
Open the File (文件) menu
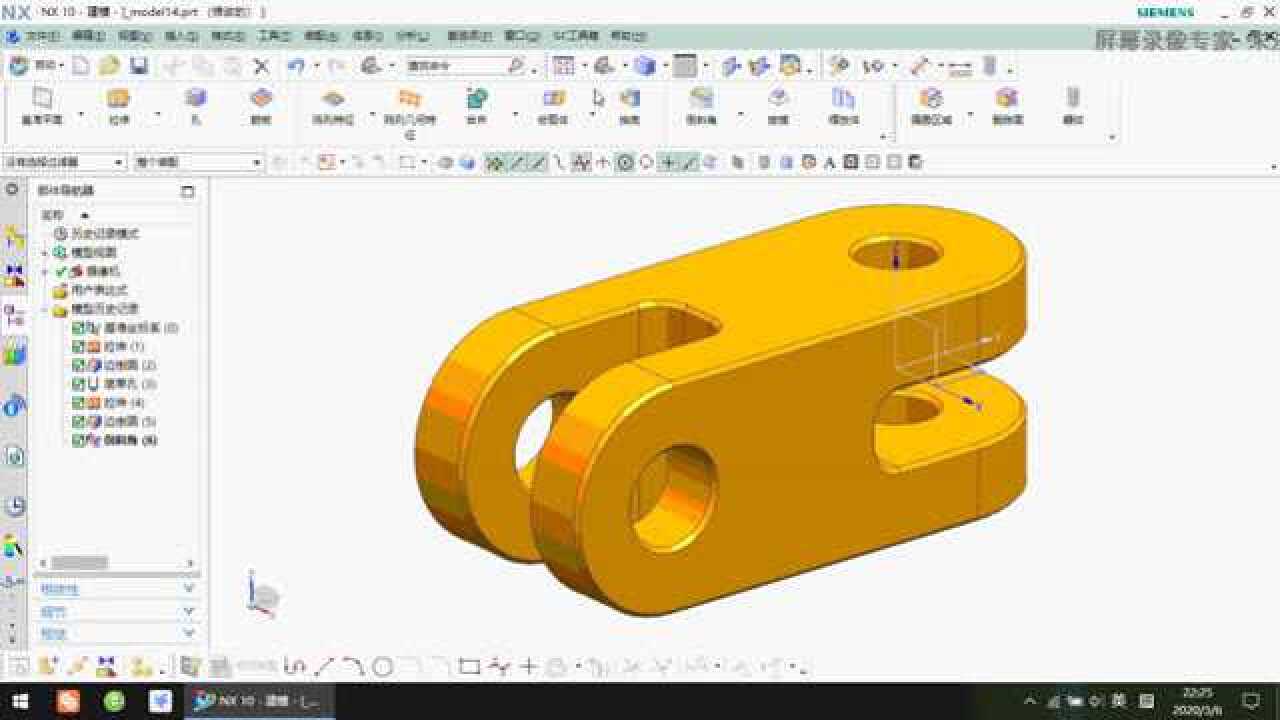pyautogui.click(x=40, y=36)
